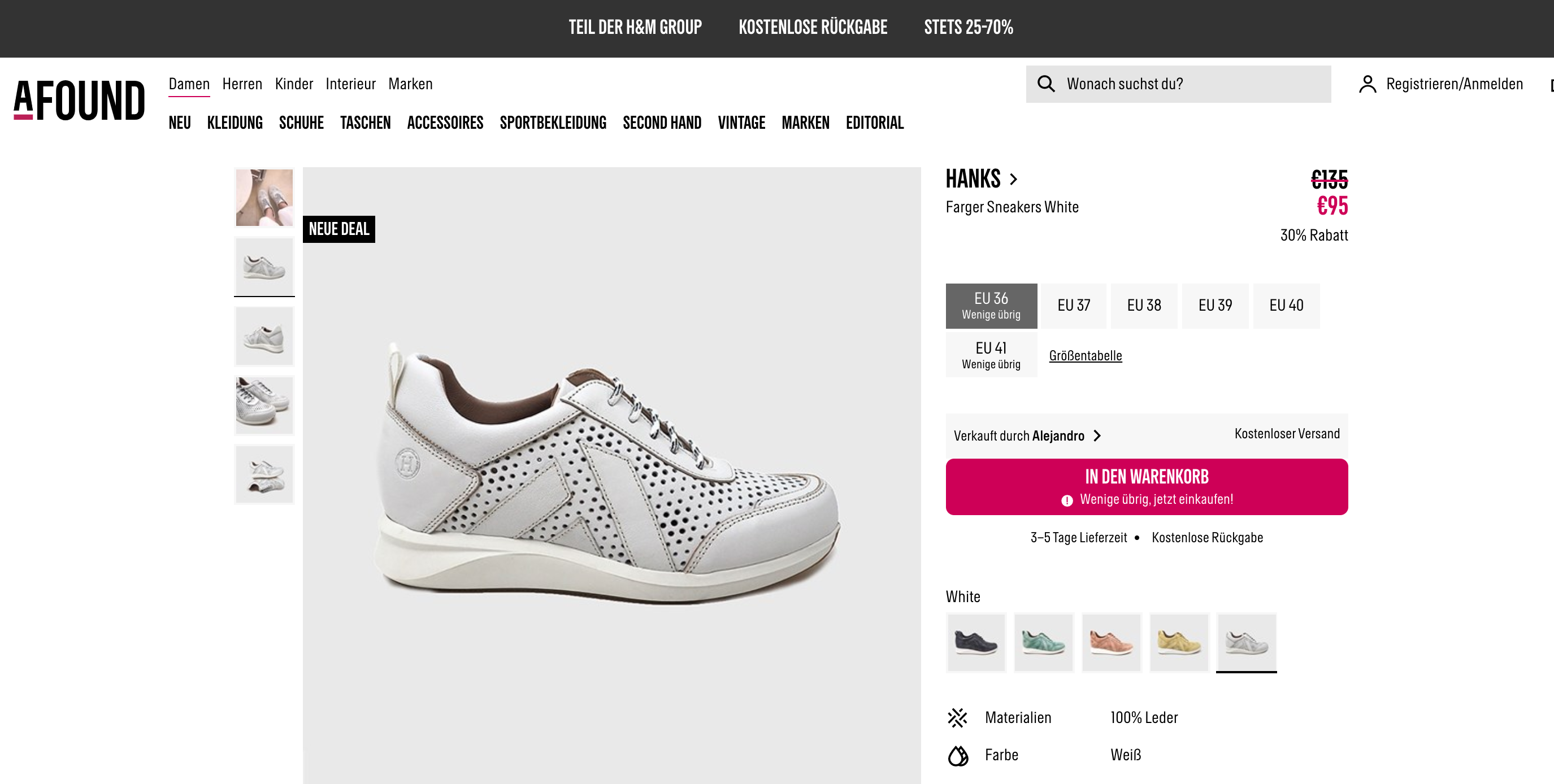The height and width of the screenshot is (784, 1554).
Task: View the first lifestyle photo thumbnail
Action: click(264, 198)
